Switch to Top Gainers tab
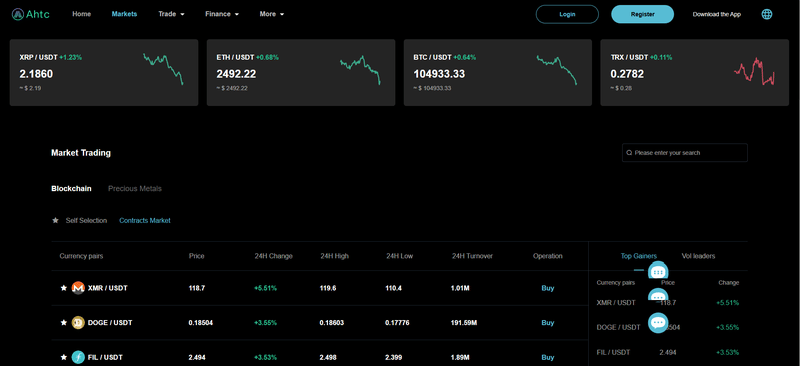Viewport: 800px width, 366px height. click(x=639, y=256)
